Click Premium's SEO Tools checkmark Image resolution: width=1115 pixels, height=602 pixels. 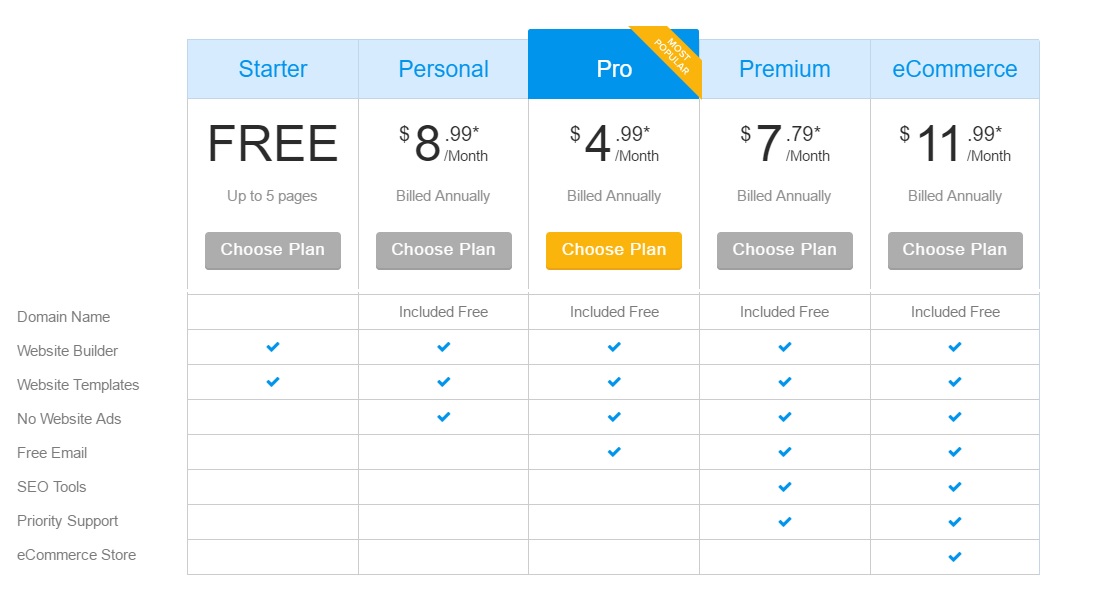pyautogui.click(x=784, y=487)
